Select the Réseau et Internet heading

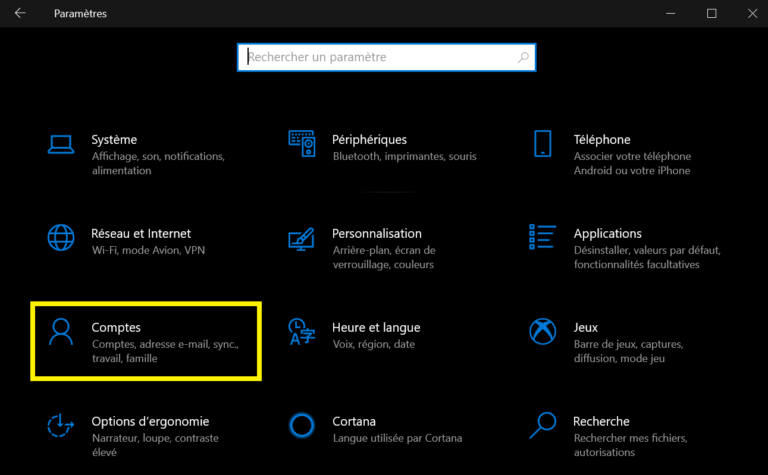[x=141, y=234]
